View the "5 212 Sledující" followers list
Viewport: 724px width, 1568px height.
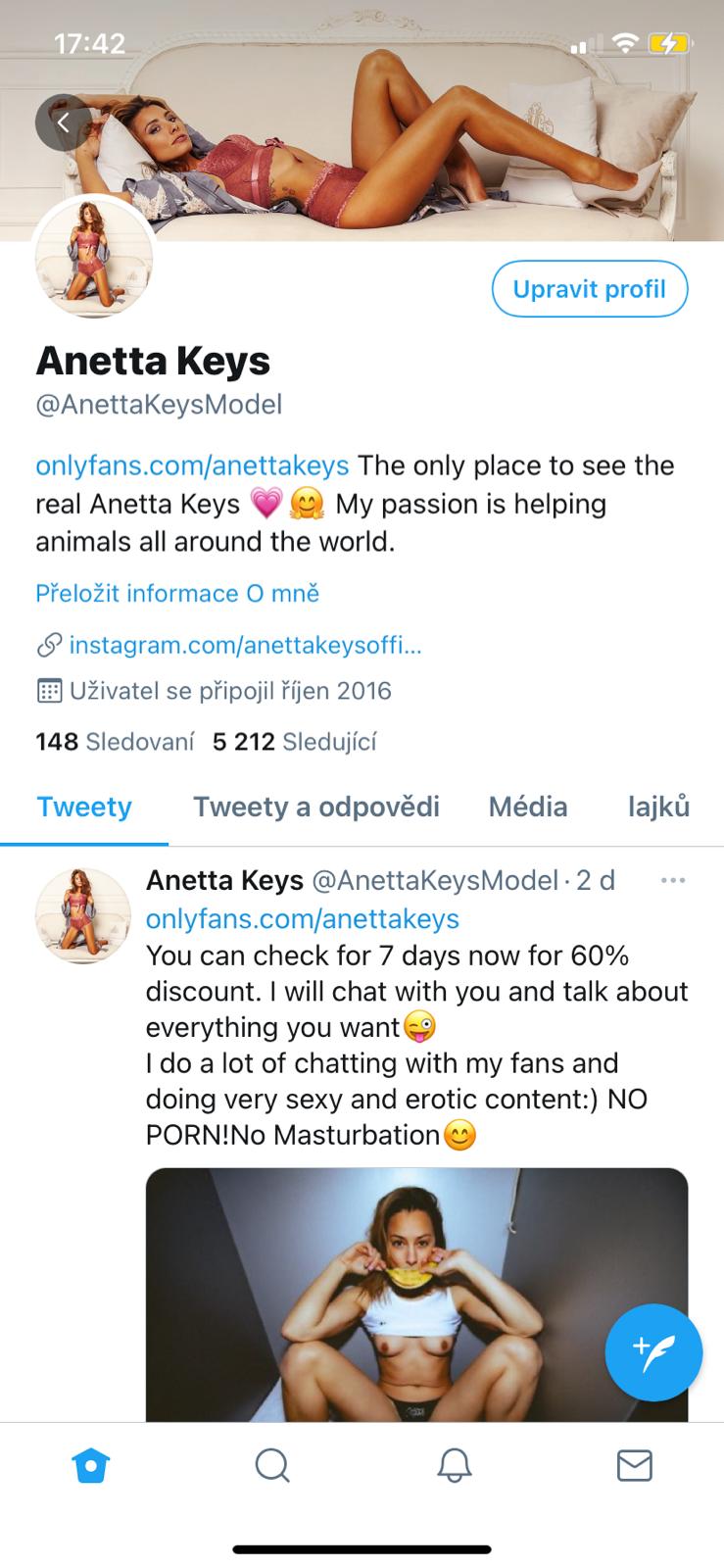pos(294,742)
